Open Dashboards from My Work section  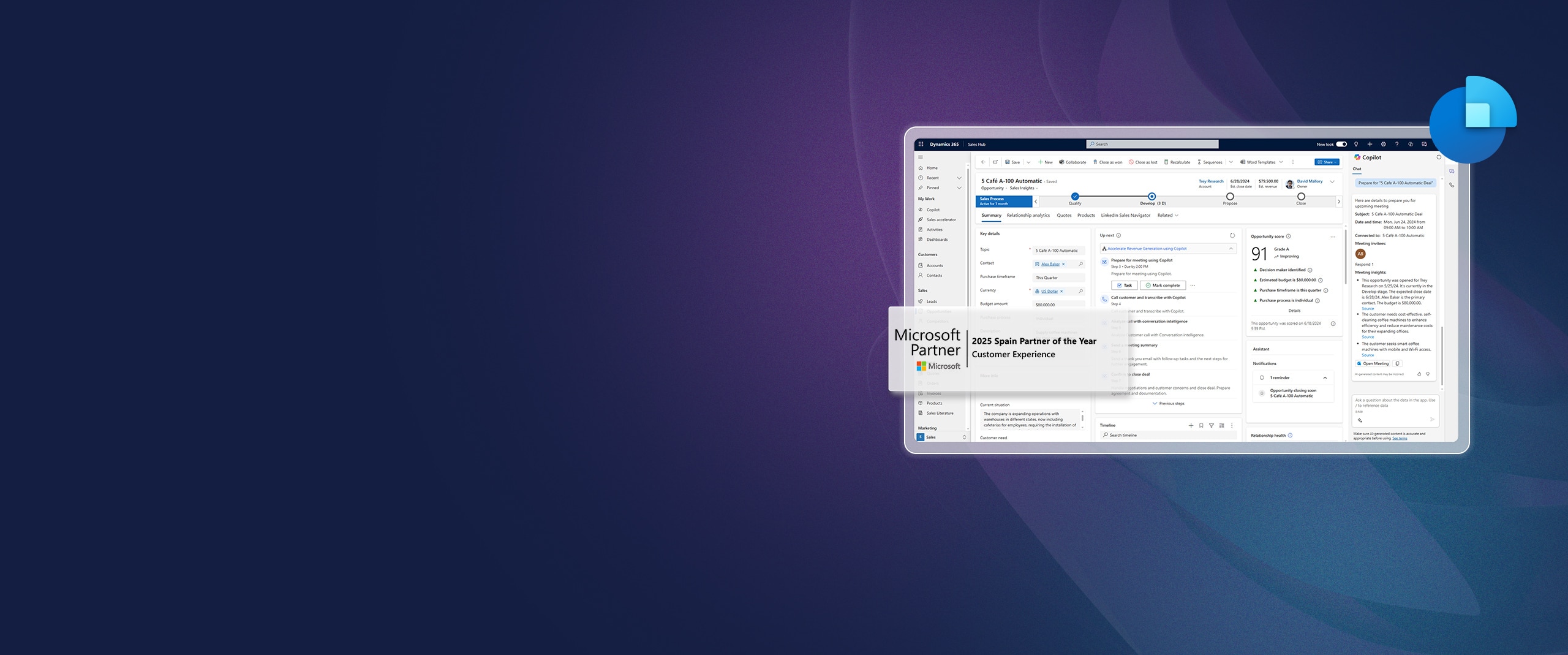click(937, 239)
